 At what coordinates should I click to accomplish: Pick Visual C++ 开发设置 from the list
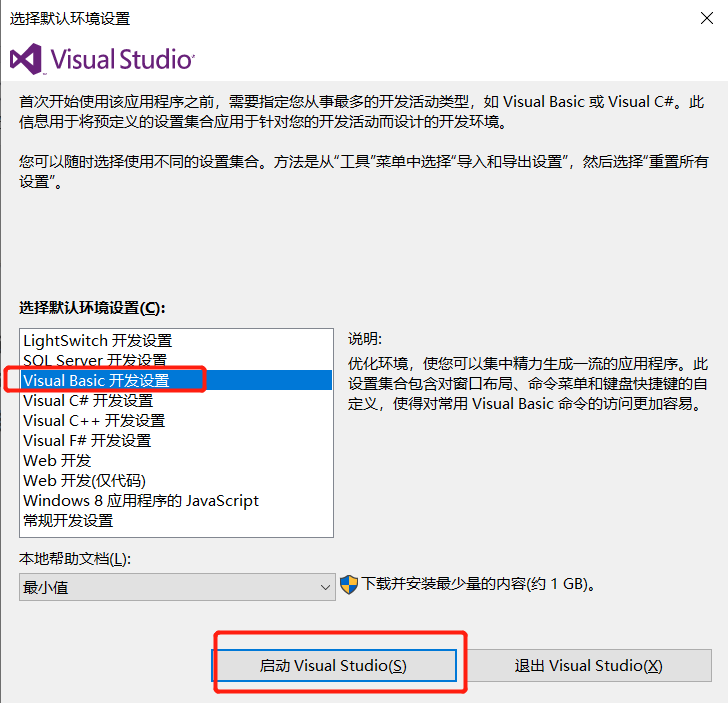176,420
